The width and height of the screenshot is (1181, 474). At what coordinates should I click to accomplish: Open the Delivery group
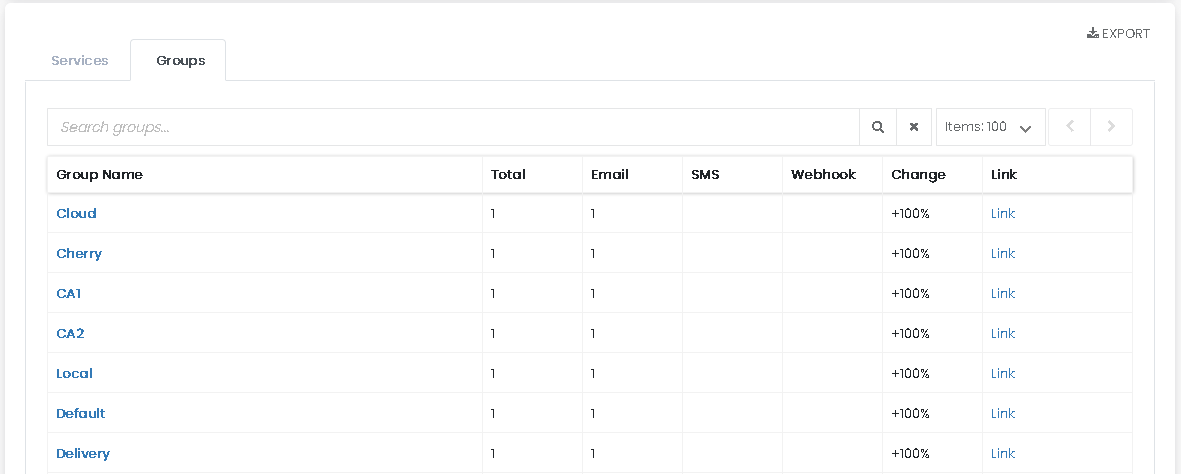83,453
